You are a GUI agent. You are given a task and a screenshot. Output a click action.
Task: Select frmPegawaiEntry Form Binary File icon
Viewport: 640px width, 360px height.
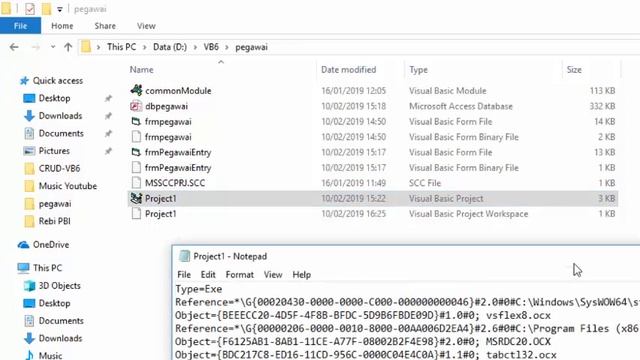pos(136,167)
